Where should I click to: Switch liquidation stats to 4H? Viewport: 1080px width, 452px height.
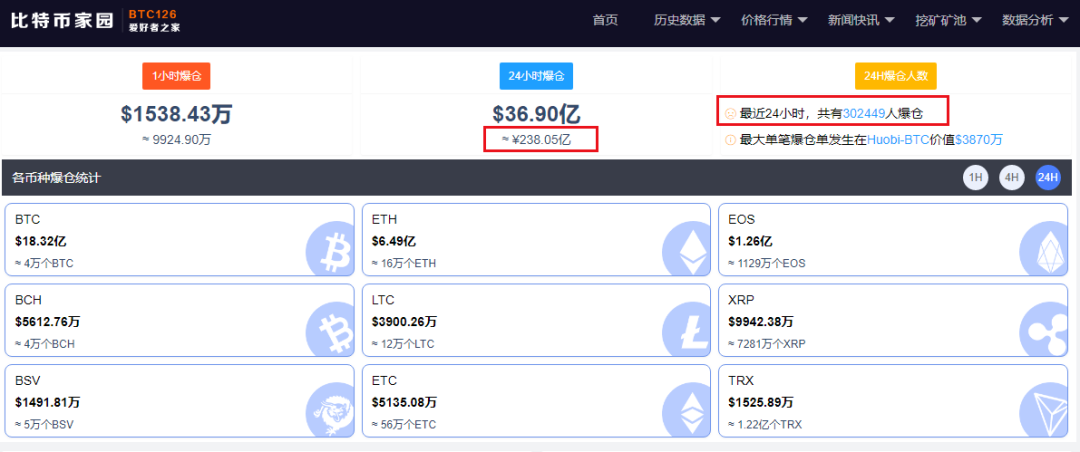click(x=1012, y=178)
